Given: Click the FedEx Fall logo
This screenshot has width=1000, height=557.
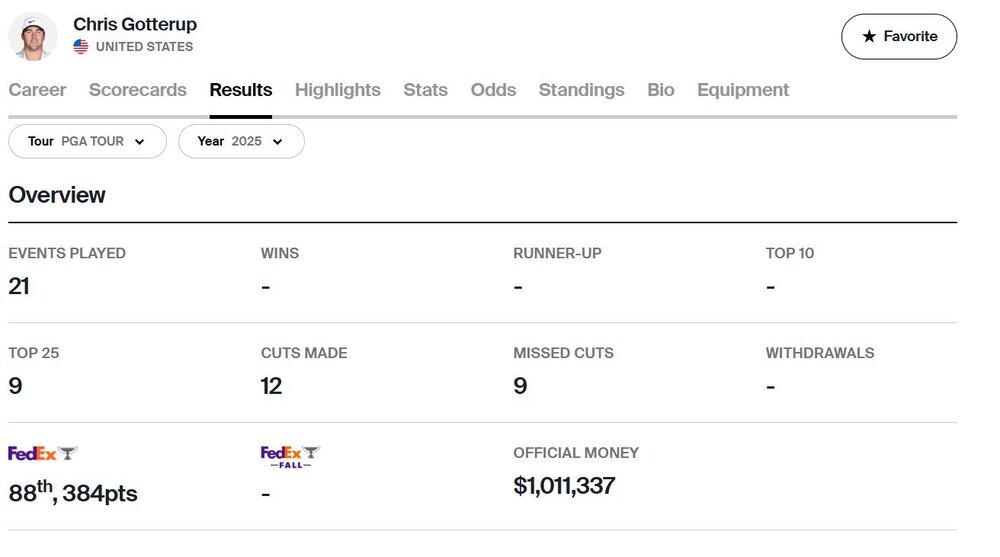Looking at the screenshot, I should 290,457.
